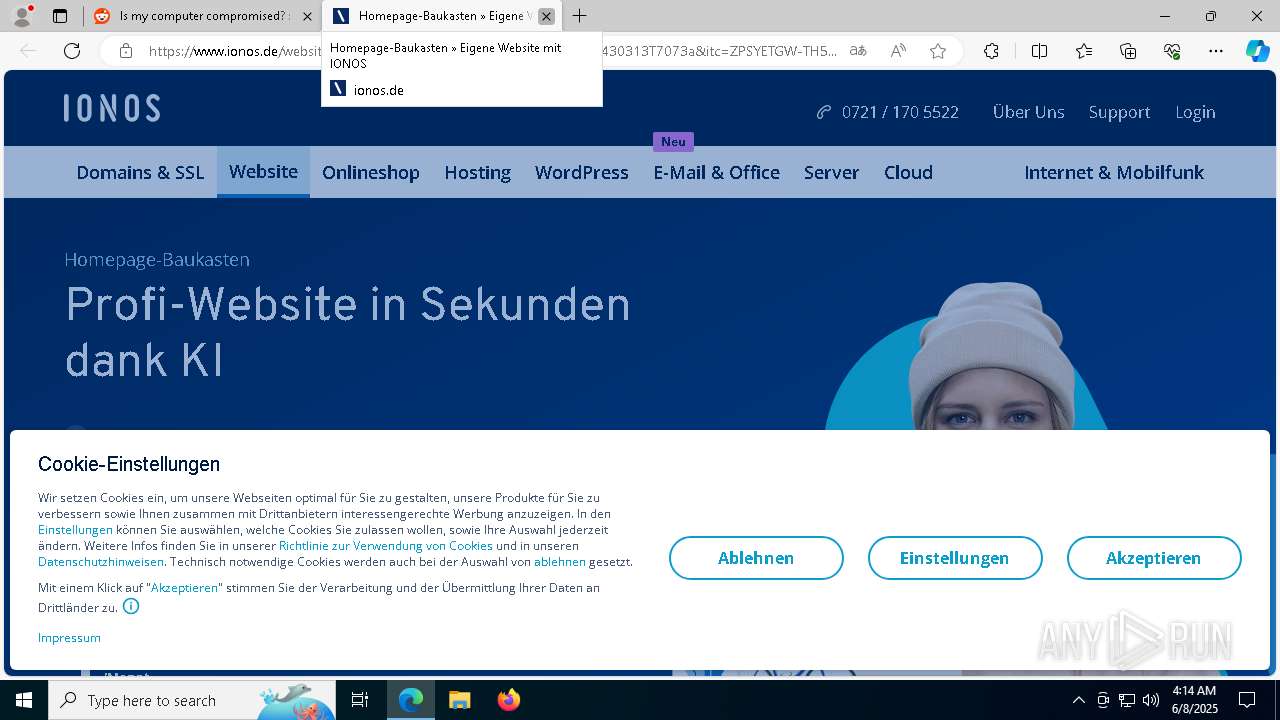This screenshot has width=1280, height=720.
Task: Open Browser essentials heart icon
Action: [1172, 51]
